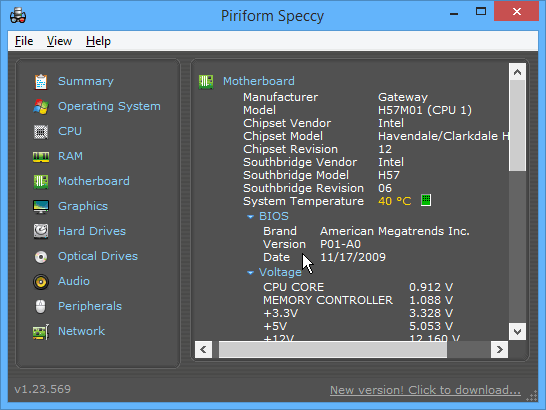
Task: Click the green temperature chip icon
Action: click(426, 200)
